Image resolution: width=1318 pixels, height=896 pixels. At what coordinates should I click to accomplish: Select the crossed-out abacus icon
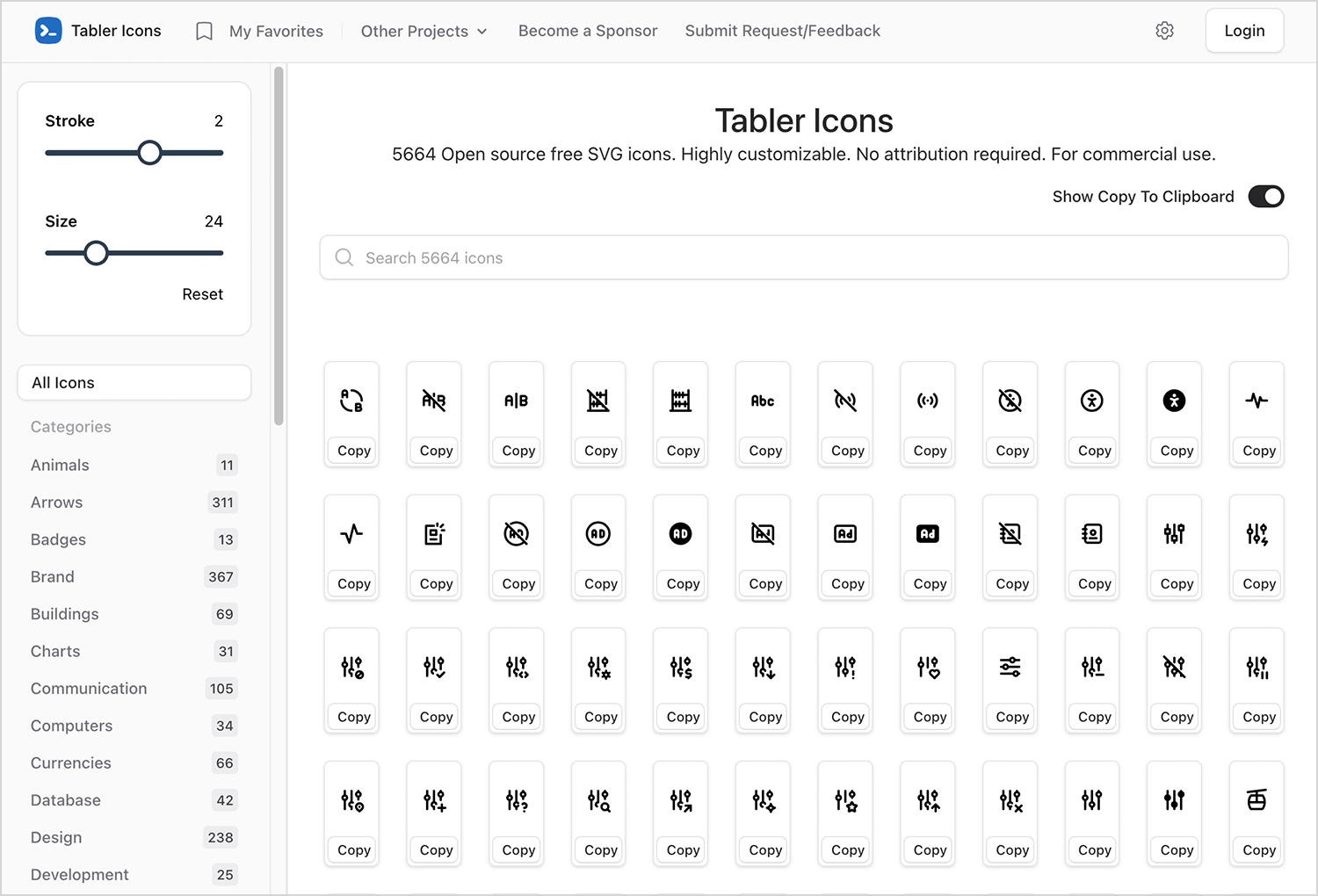tap(598, 401)
